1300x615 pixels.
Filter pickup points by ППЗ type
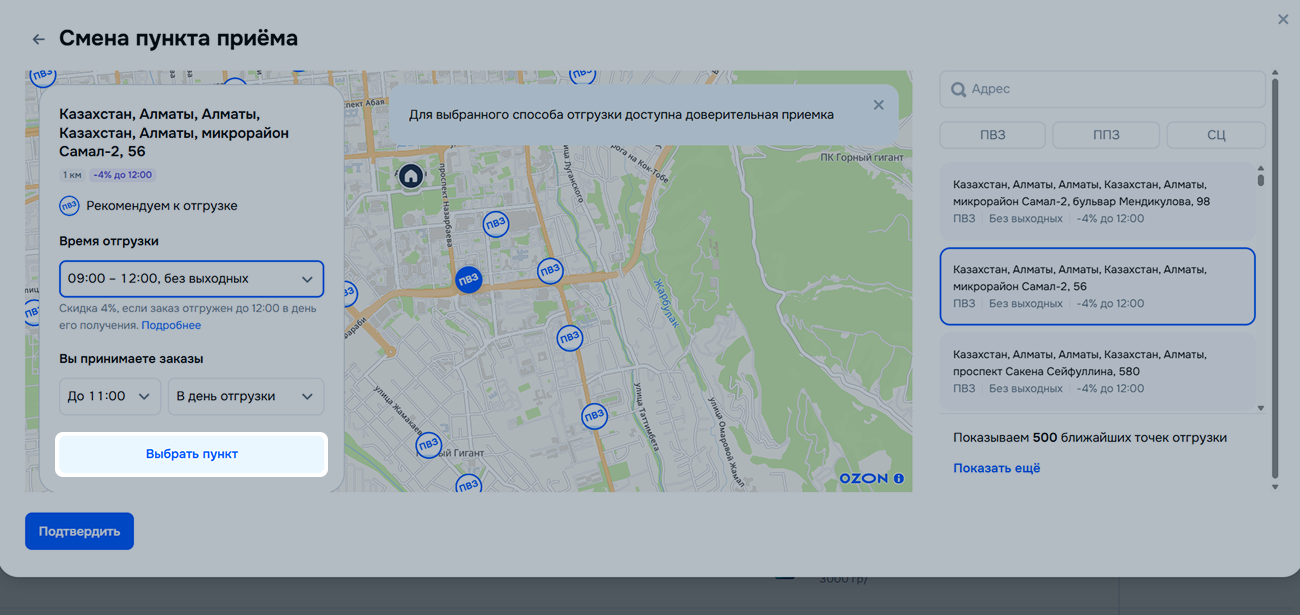tap(1105, 135)
